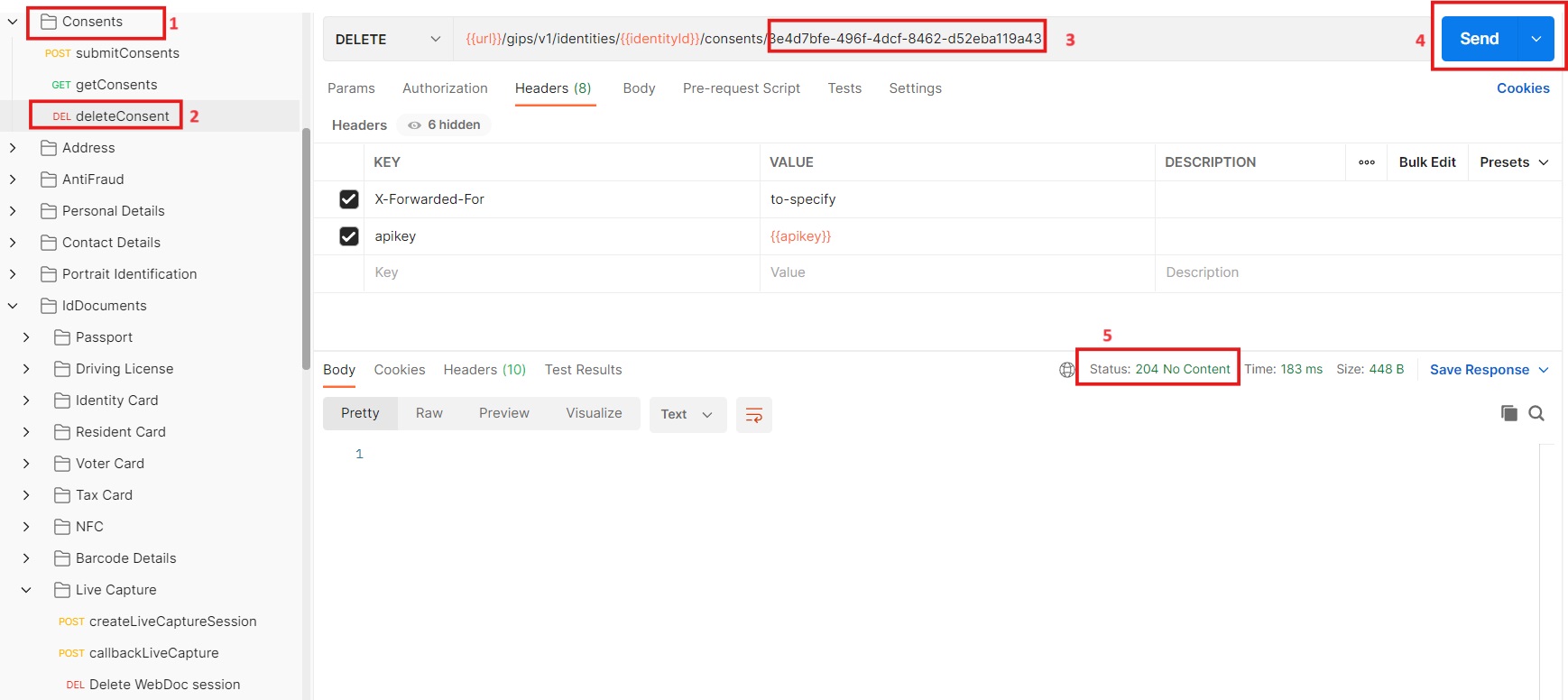Uncheck the apikey header checkbox
Viewport: 1568px width, 700px height.
point(349,236)
